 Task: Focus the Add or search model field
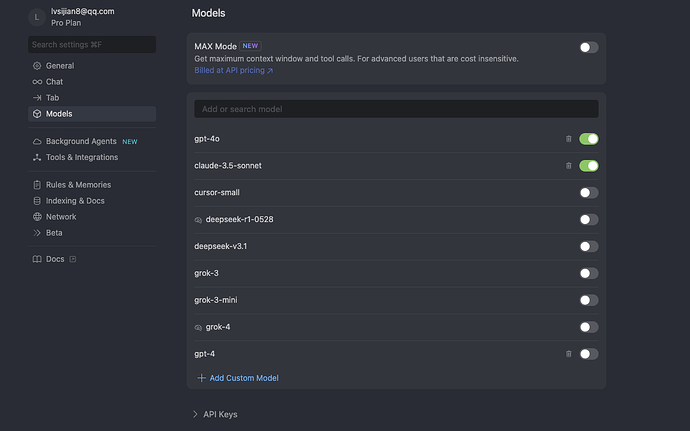(x=396, y=109)
